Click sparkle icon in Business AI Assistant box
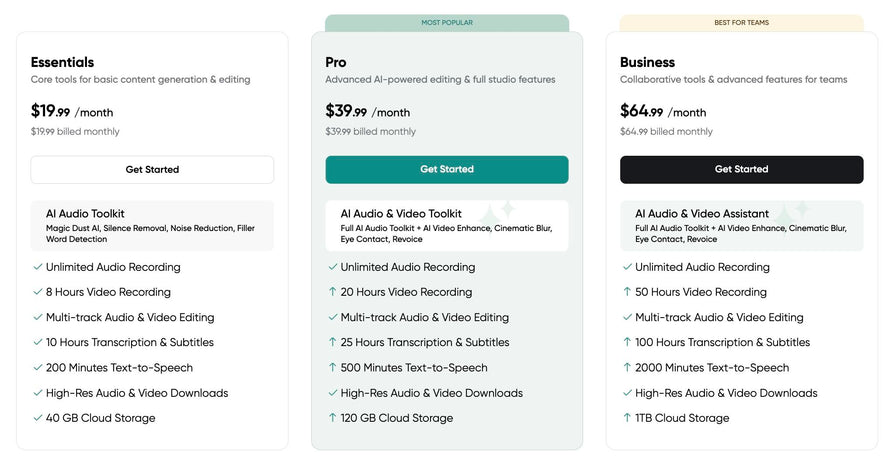896x462 pixels. pyautogui.click(x=792, y=213)
